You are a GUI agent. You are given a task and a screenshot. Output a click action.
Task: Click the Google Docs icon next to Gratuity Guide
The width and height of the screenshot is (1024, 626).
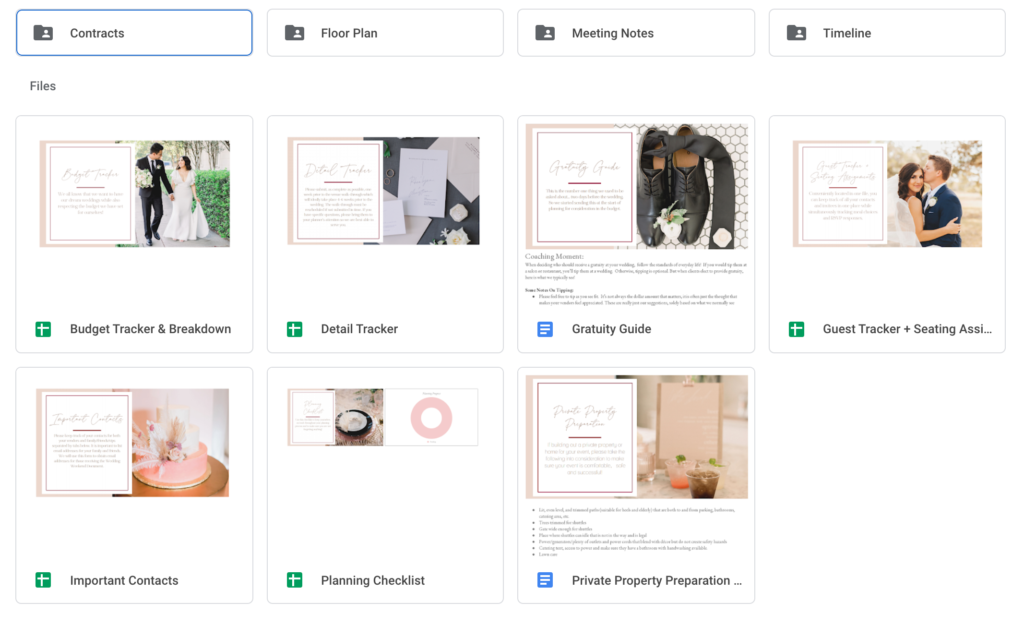coord(544,328)
